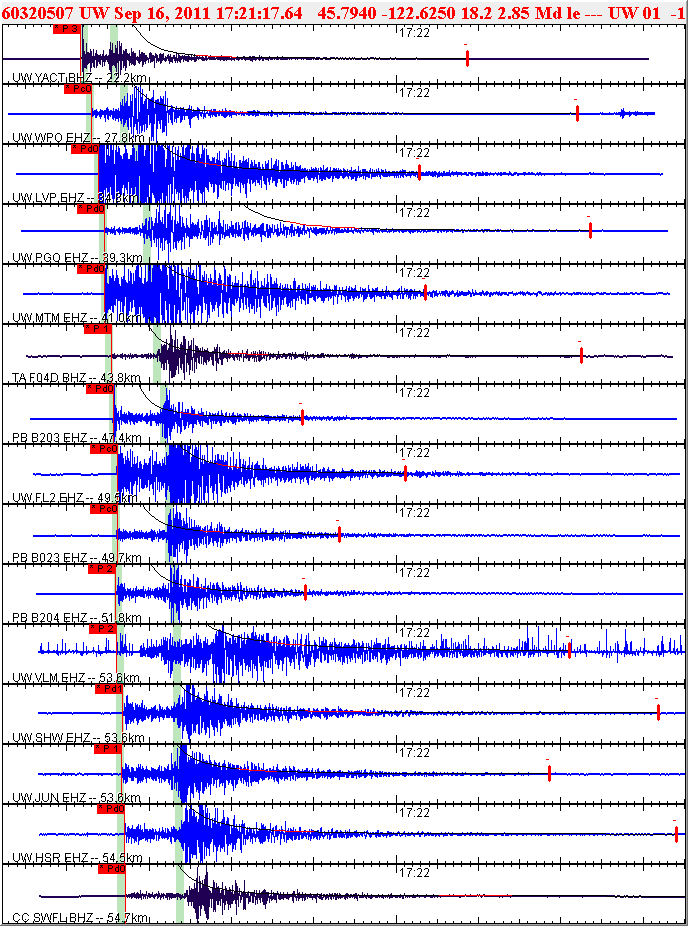Click red coda end marker on MTM trace
Image resolution: width=688 pixels, height=926 pixels.
[x=425, y=292]
